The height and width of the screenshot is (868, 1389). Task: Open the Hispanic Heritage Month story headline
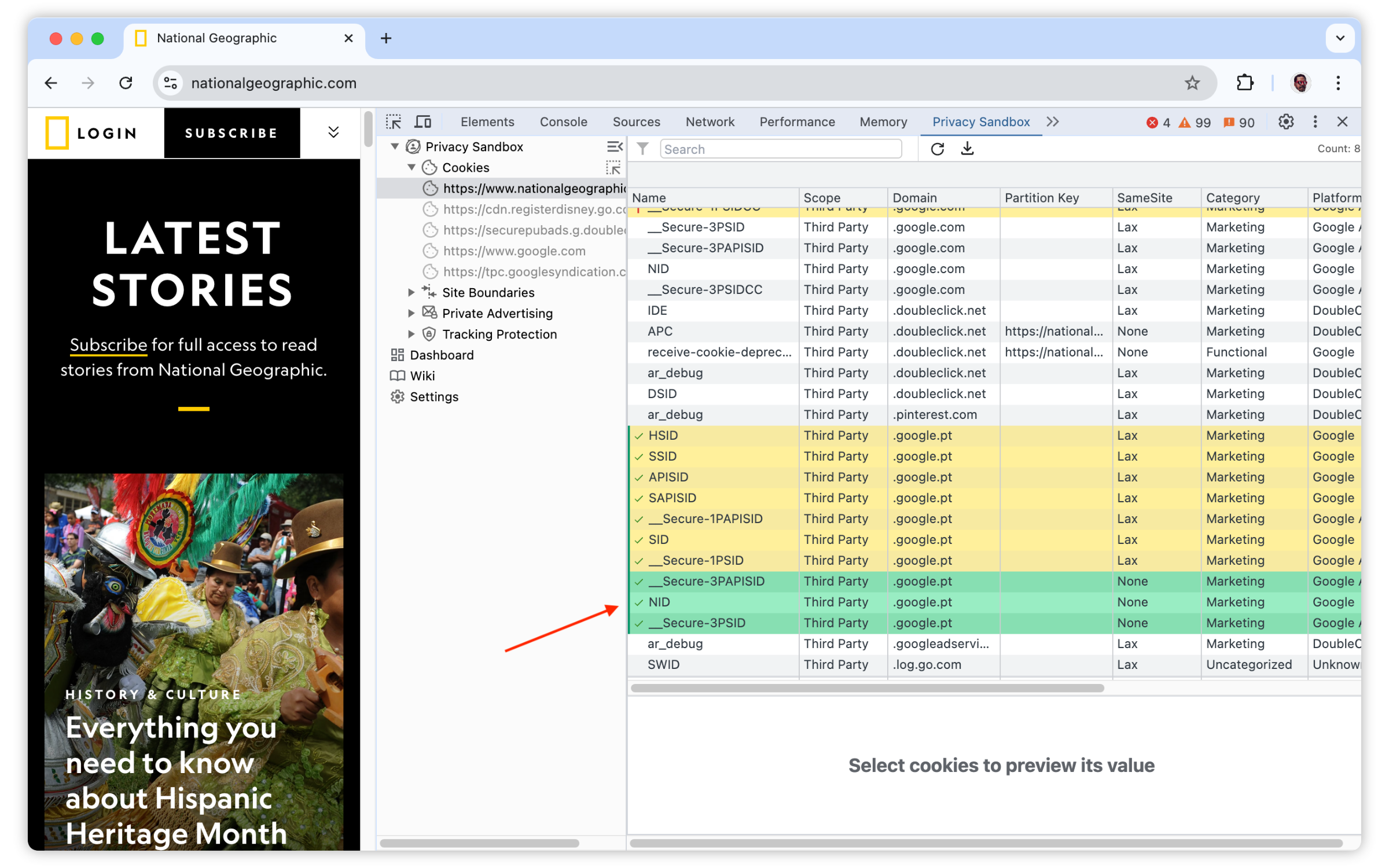(177, 781)
